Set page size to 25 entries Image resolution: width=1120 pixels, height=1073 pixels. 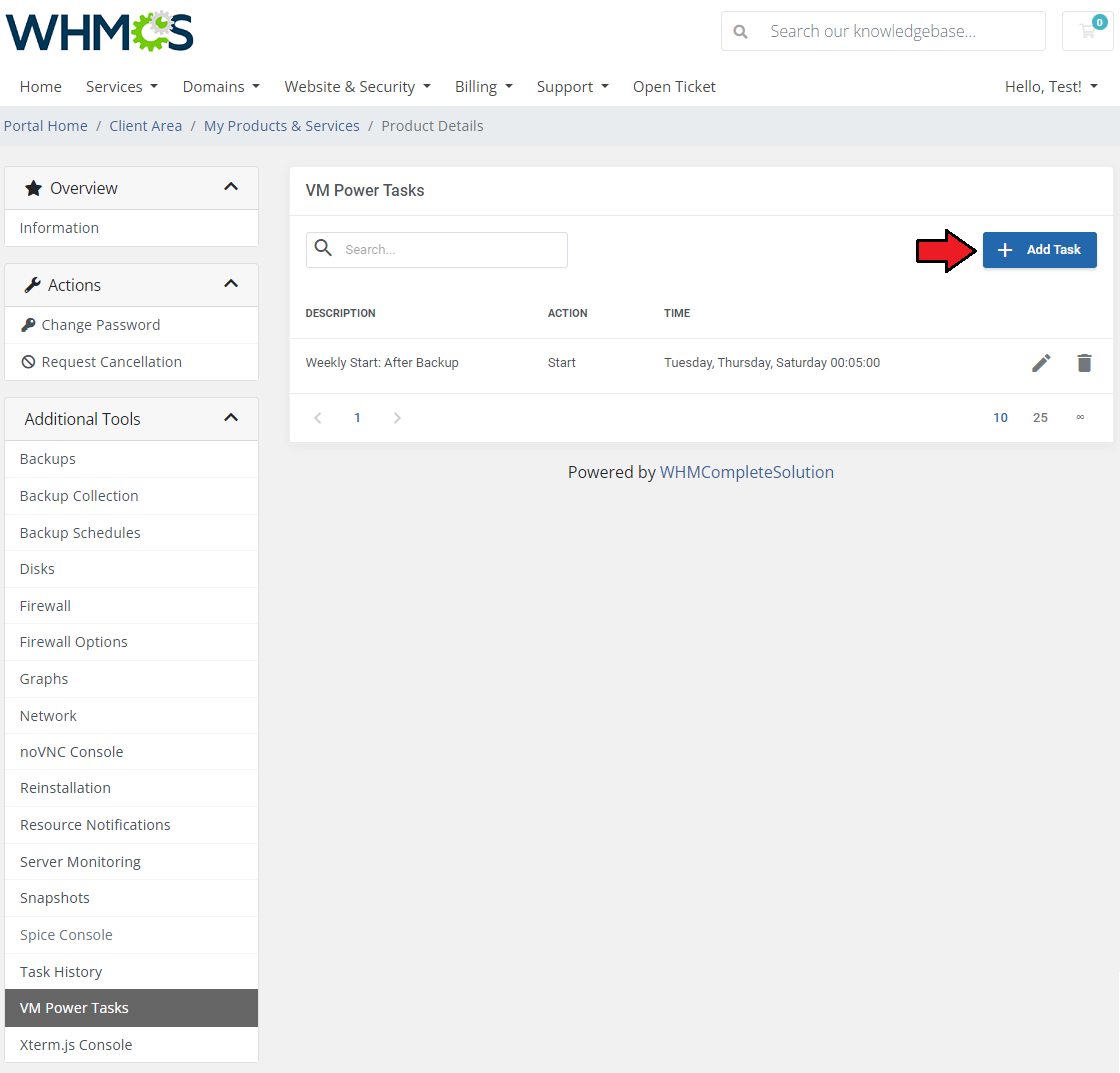point(1040,418)
